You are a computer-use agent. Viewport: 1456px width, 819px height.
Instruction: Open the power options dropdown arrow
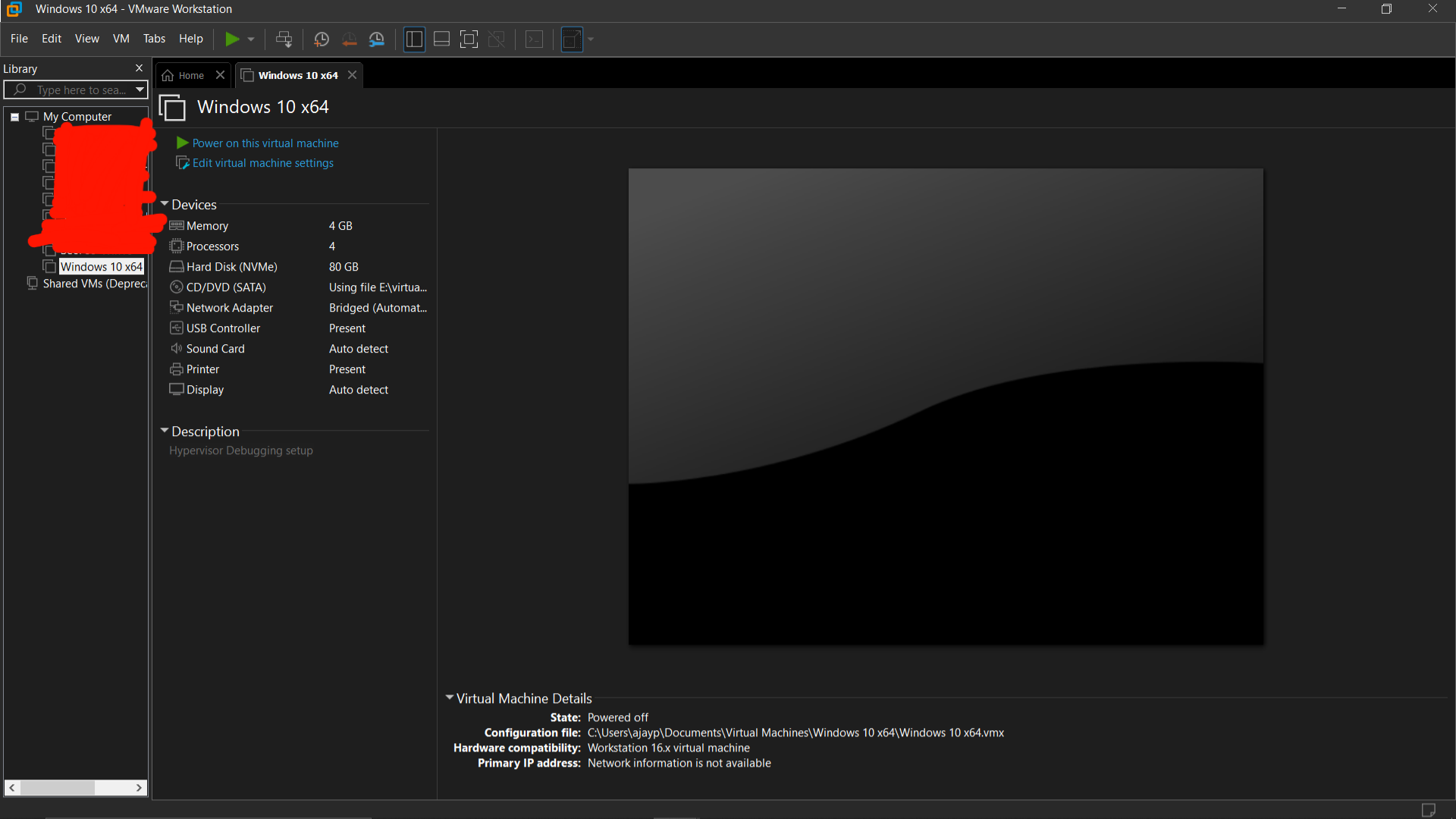[x=251, y=39]
